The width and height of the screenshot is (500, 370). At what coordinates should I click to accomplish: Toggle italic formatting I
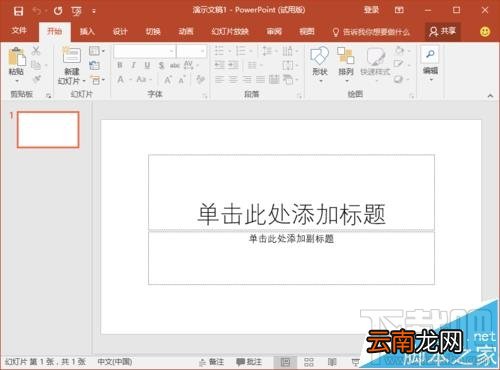click(x=134, y=65)
